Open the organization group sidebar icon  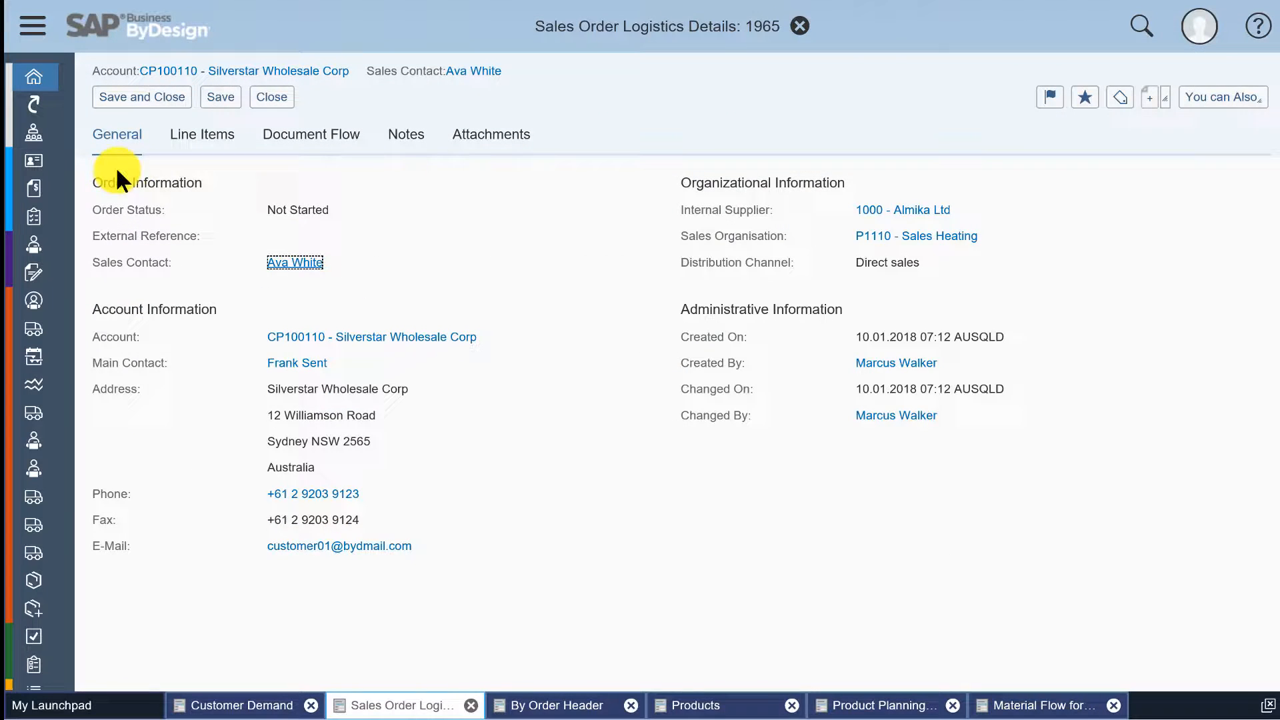(34, 132)
